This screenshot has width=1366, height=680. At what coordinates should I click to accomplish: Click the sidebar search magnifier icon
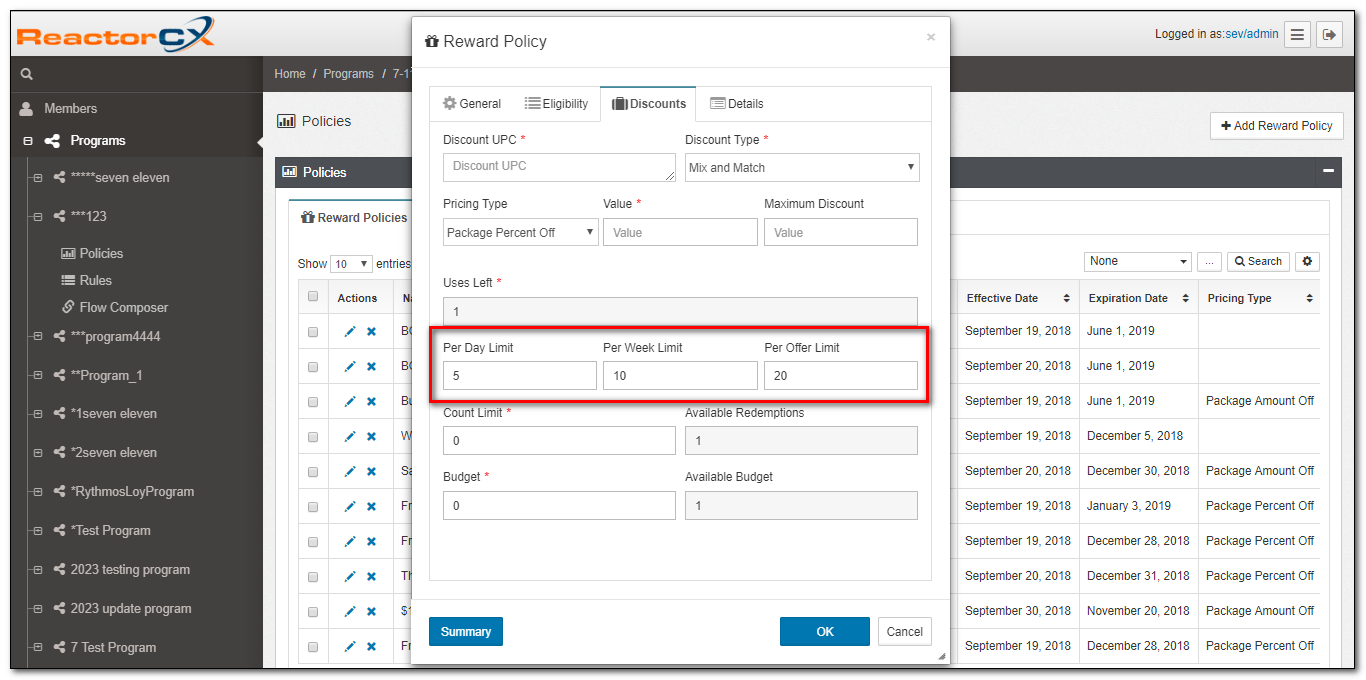pos(27,74)
